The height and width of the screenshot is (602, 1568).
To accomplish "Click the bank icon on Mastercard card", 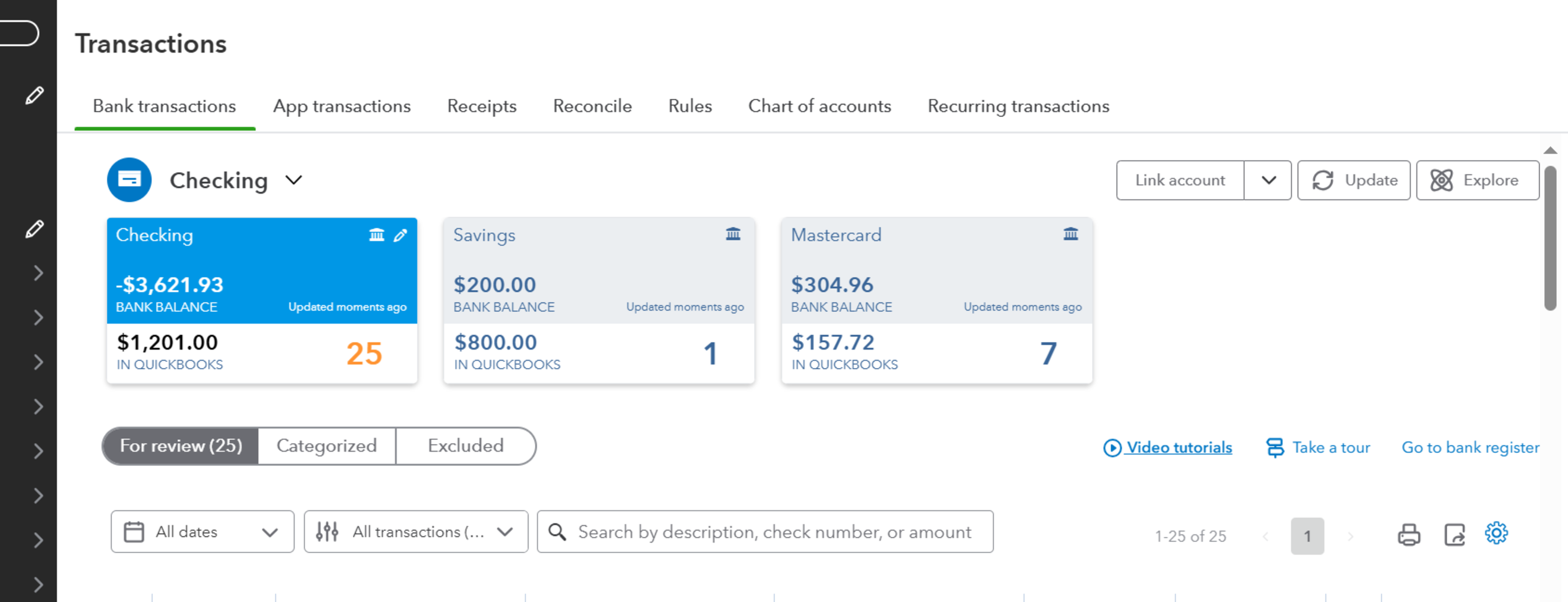I will [x=1070, y=234].
